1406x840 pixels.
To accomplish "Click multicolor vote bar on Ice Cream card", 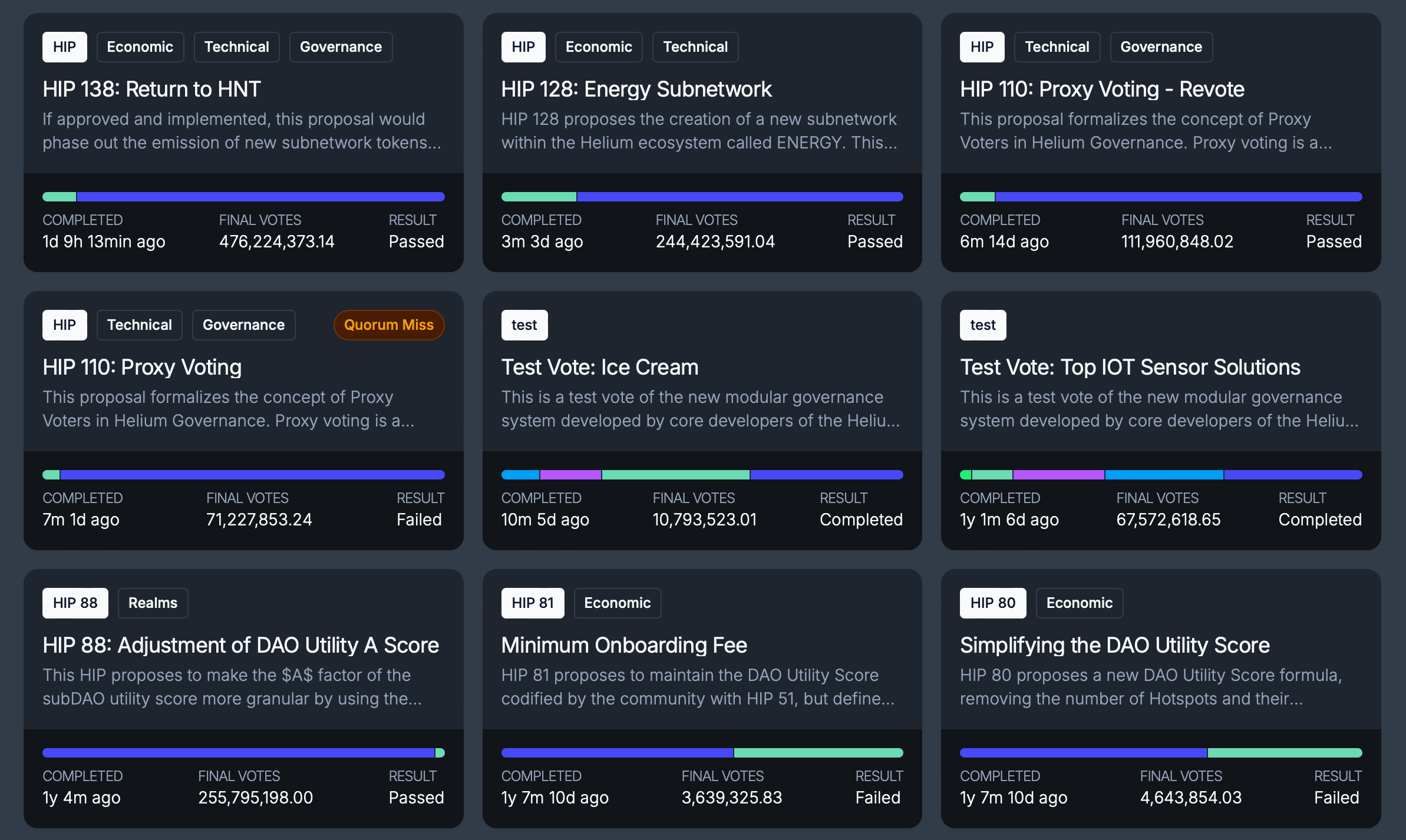I will coord(702,475).
